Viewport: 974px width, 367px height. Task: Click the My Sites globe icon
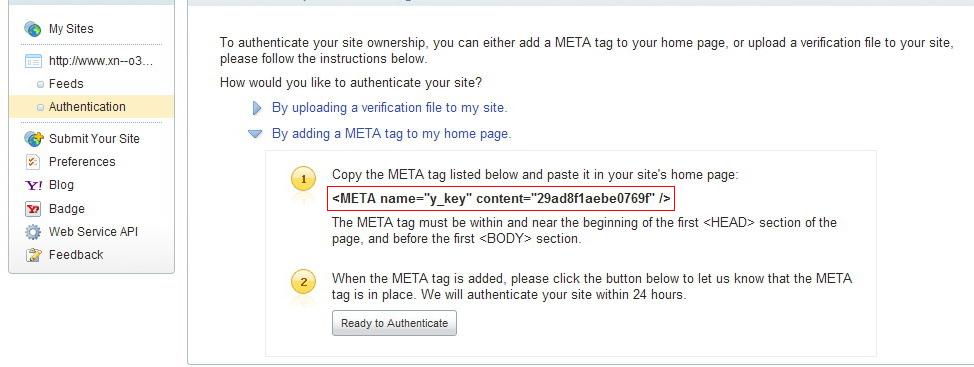point(32,29)
